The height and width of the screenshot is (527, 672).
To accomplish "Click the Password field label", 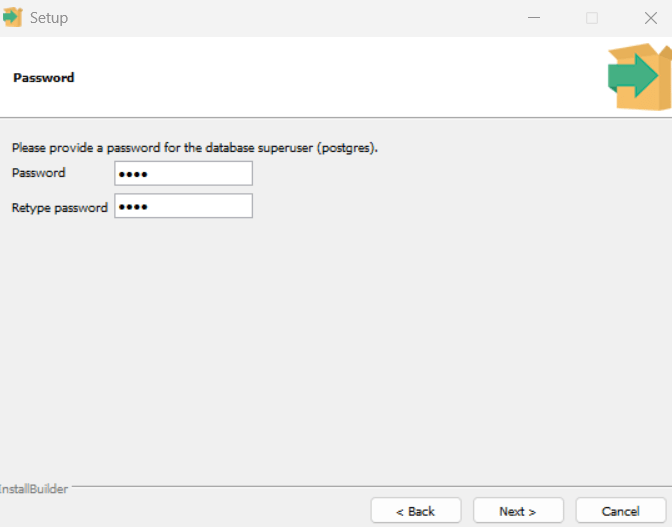I will (x=39, y=173).
